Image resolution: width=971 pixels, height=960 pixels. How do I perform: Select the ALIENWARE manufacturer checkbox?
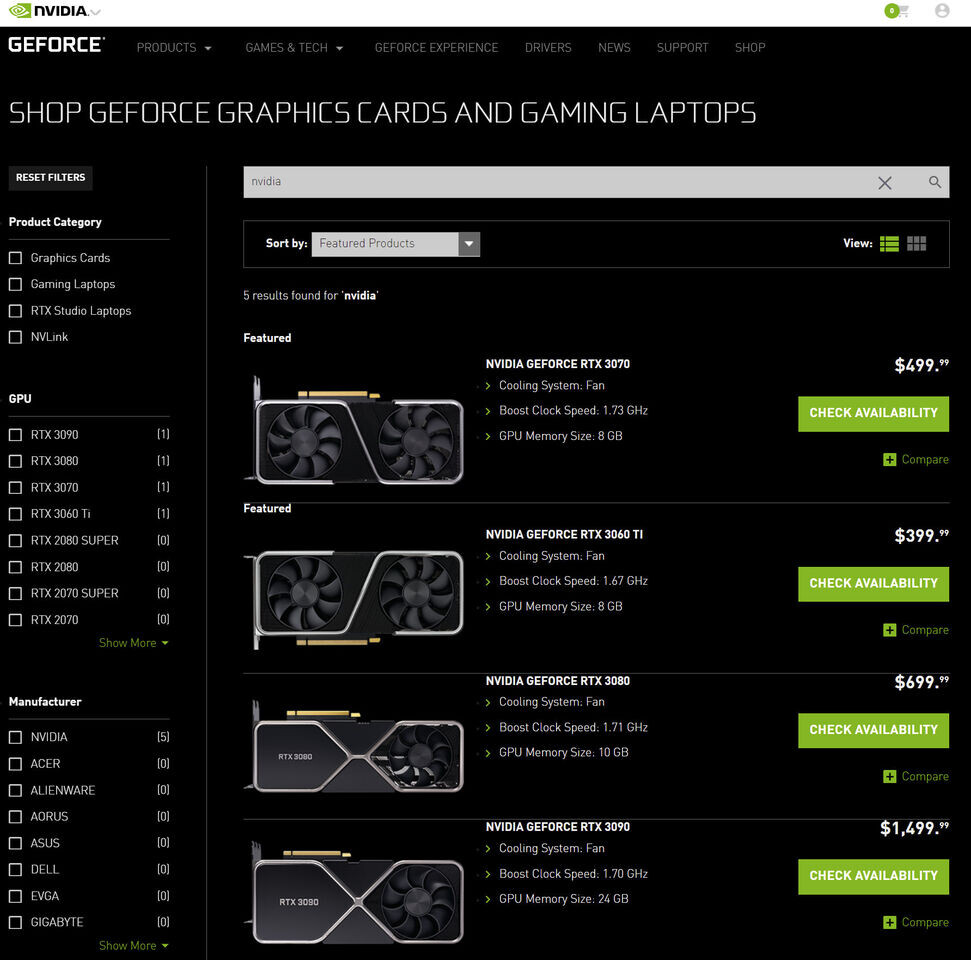click(x=15, y=791)
